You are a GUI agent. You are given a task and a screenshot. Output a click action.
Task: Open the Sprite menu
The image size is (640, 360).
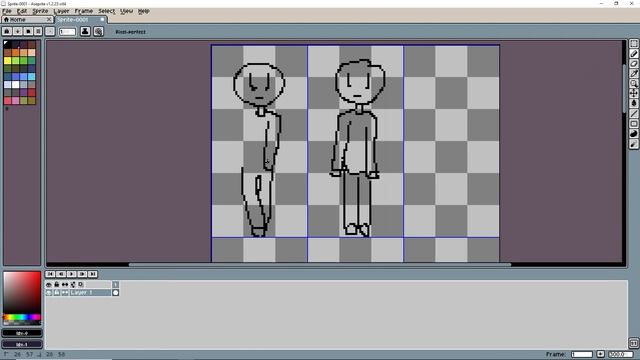click(x=40, y=11)
